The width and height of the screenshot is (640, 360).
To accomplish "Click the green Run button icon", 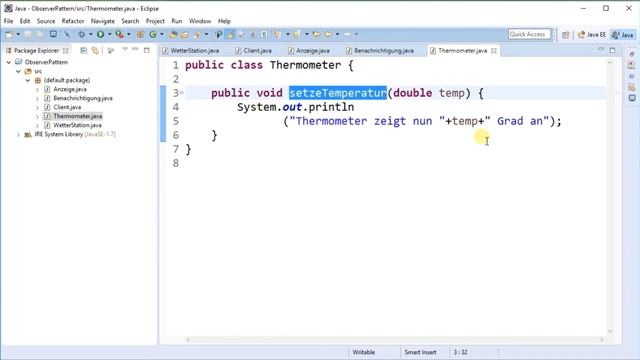I will pos(100,35).
